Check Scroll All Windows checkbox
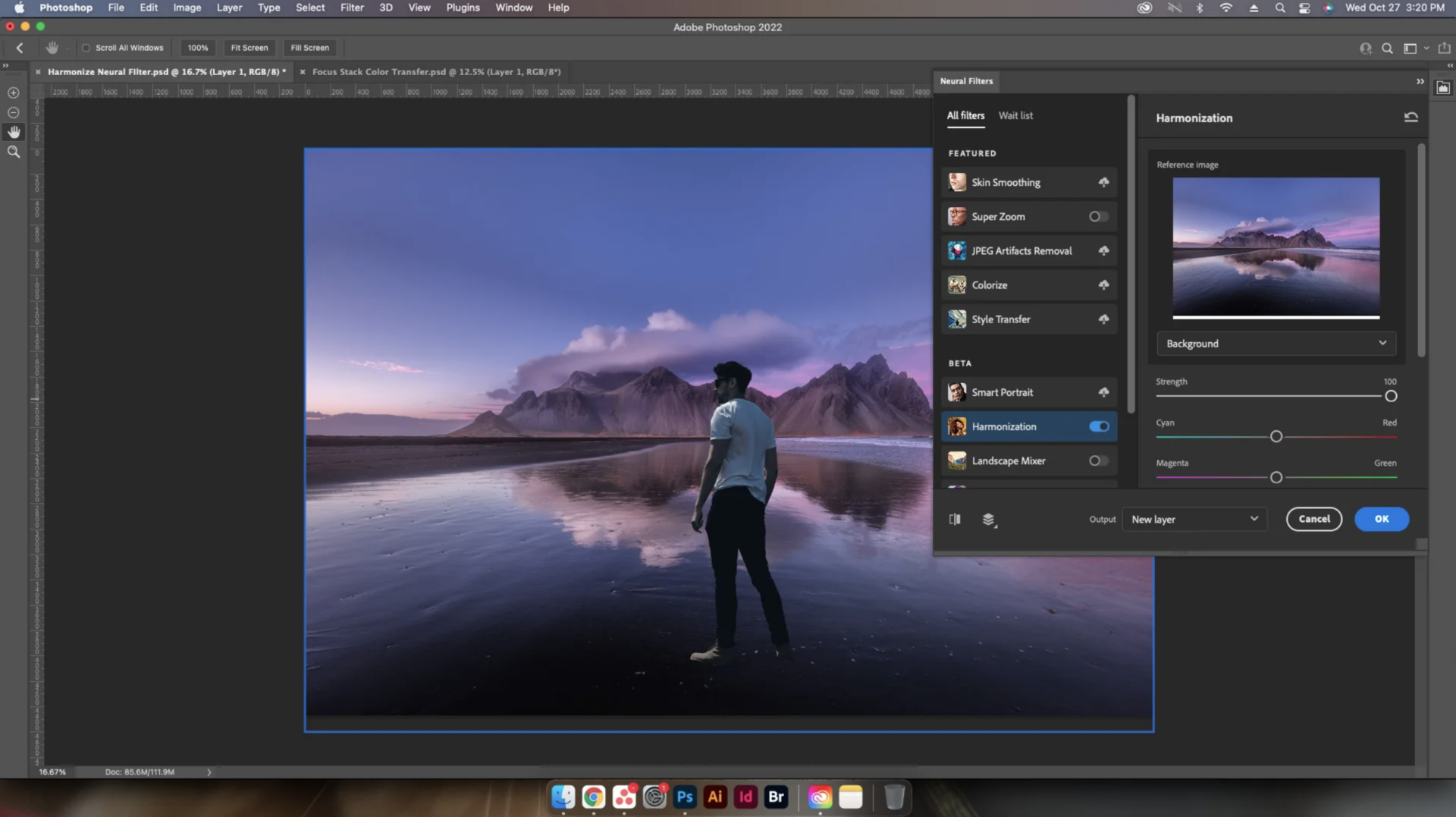Viewport: 1456px width, 817px height. point(86,48)
